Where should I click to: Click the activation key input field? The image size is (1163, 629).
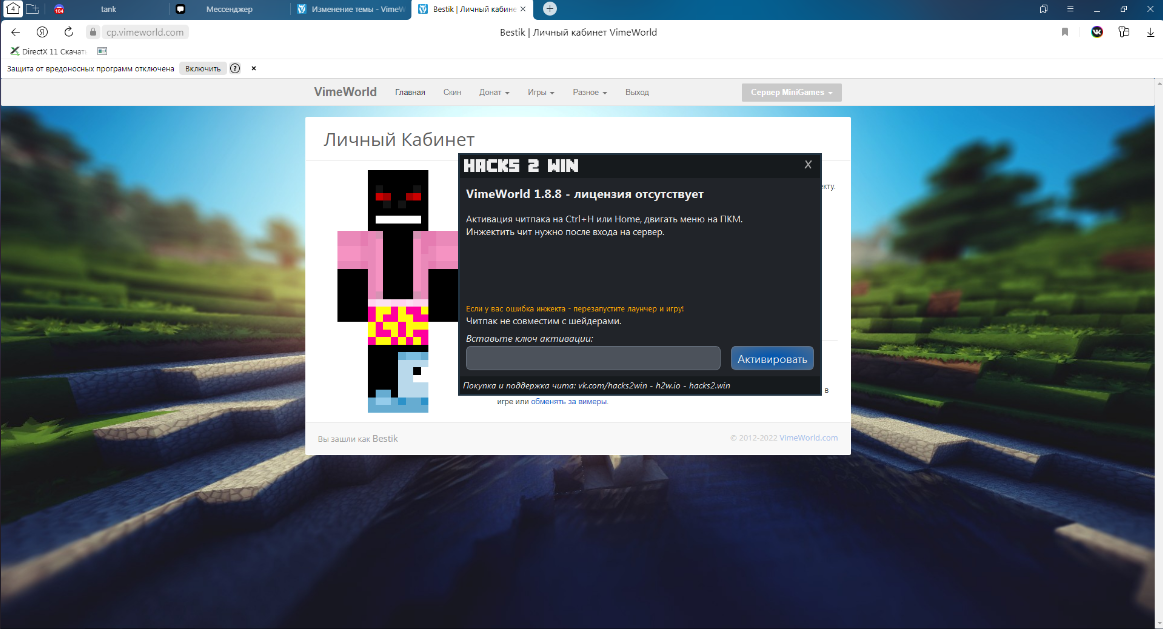(x=593, y=358)
